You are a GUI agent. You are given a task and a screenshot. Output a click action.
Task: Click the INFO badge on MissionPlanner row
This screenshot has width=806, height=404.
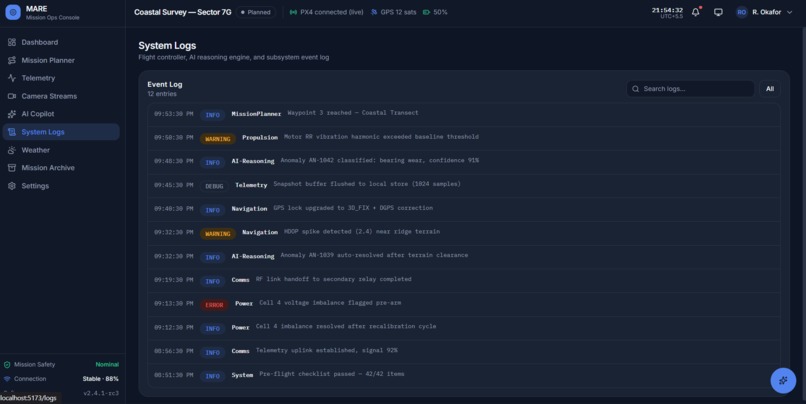[212, 115]
